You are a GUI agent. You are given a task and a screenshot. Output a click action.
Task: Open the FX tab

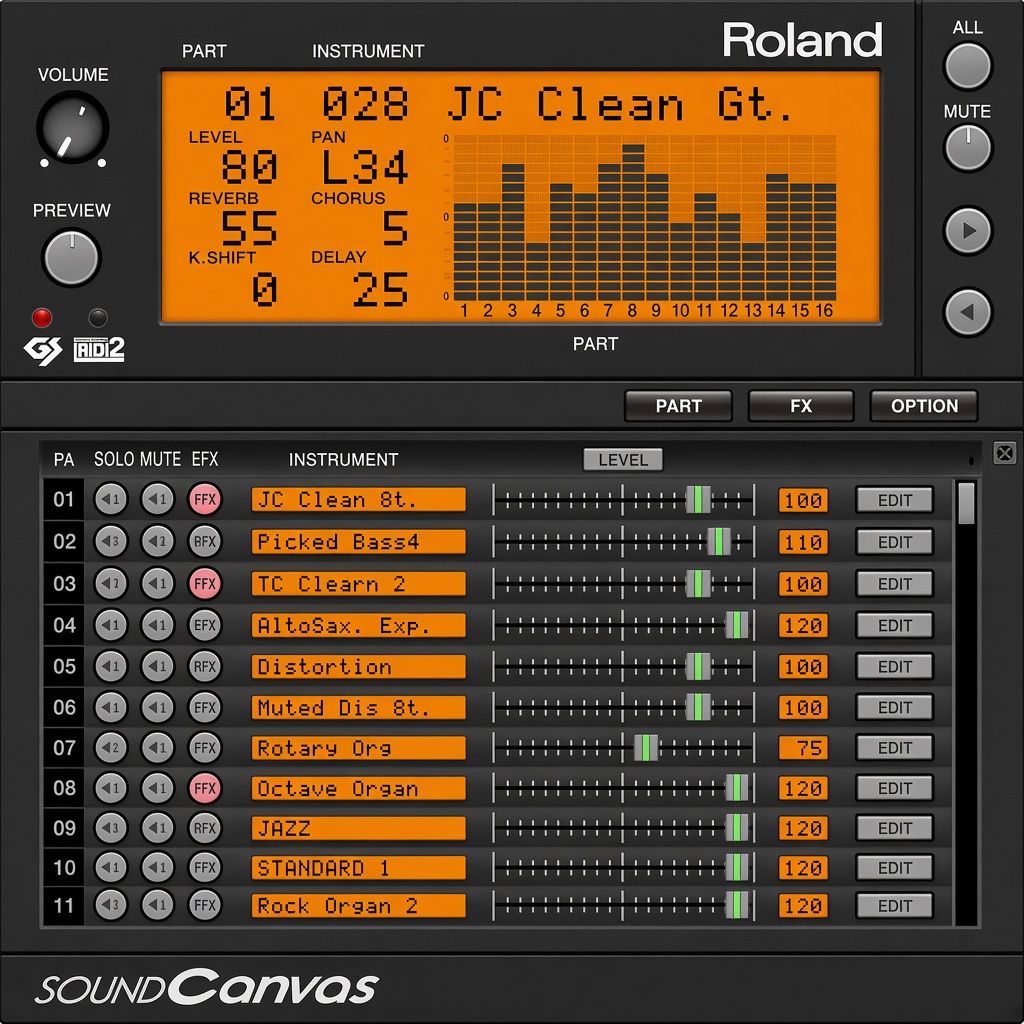click(x=801, y=406)
